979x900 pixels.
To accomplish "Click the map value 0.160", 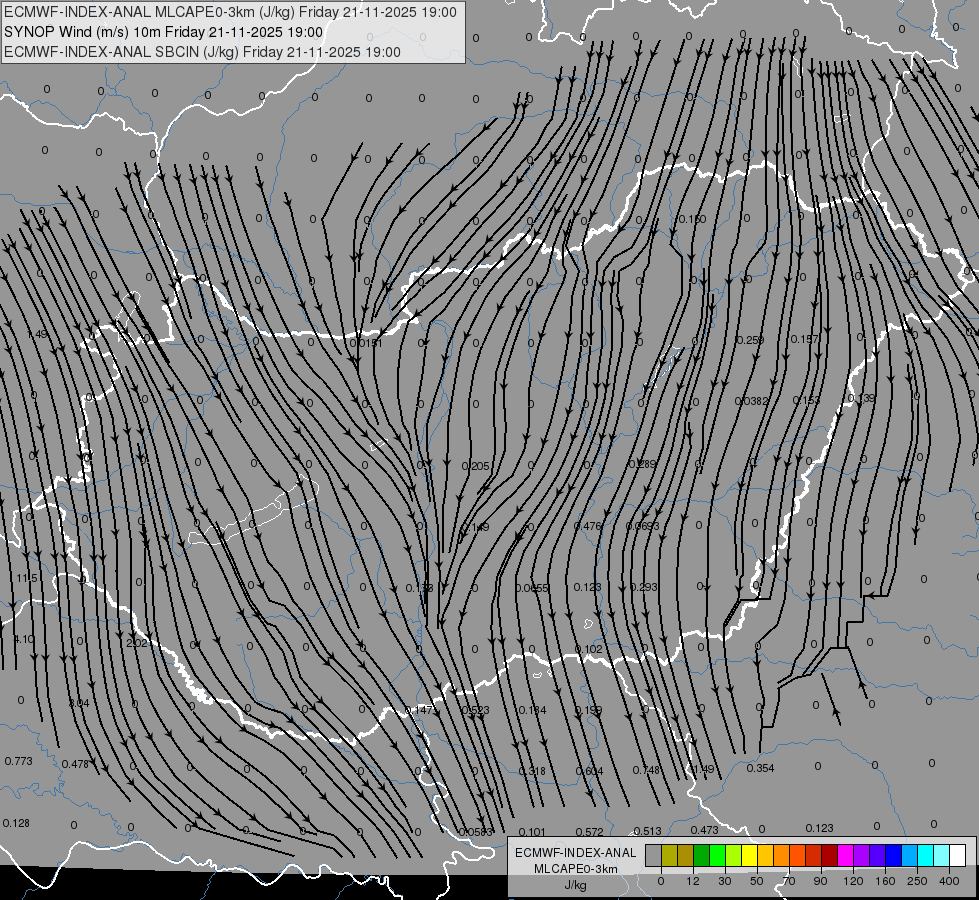I will pos(692,219).
